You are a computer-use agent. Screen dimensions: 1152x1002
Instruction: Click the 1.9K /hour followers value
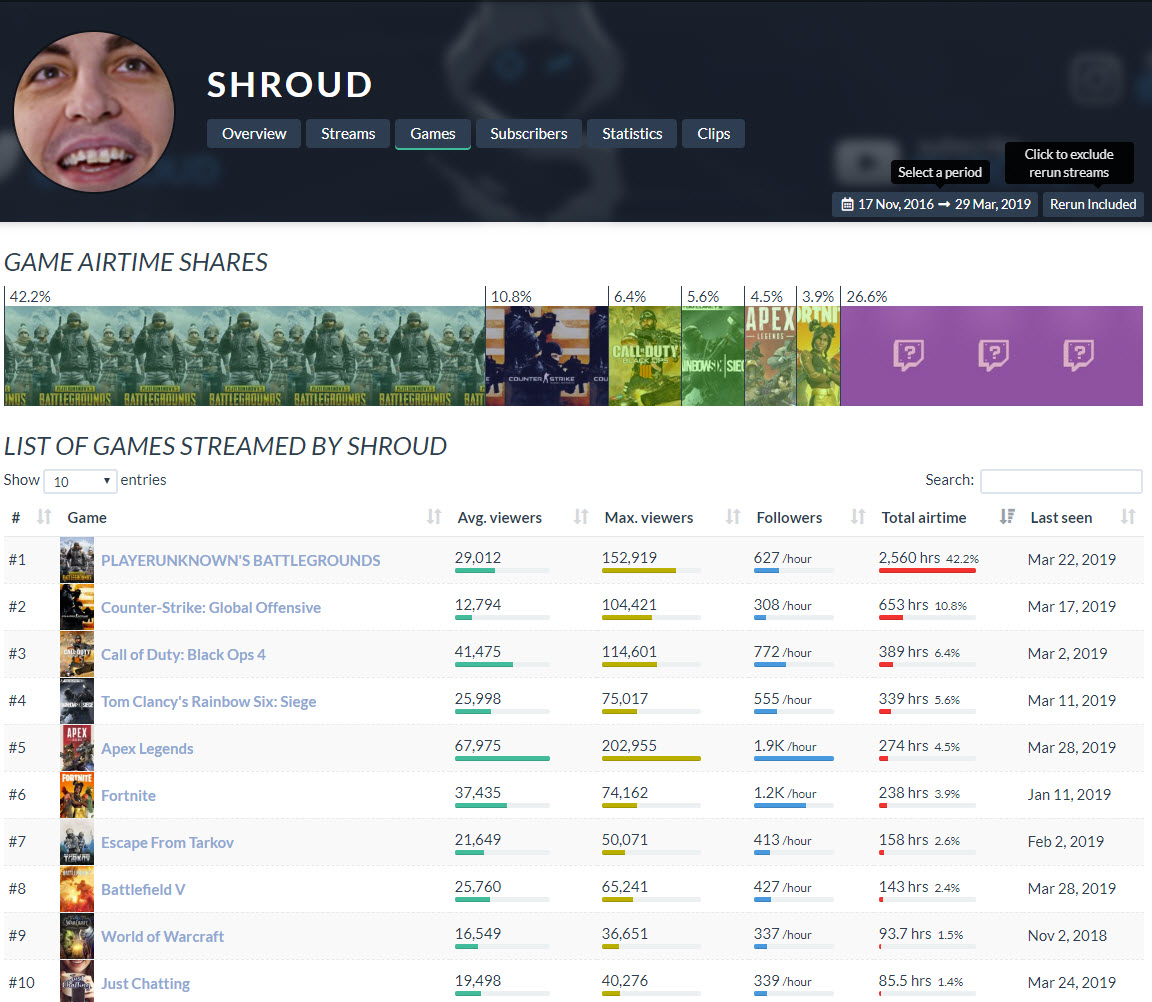click(x=785, y=746)
